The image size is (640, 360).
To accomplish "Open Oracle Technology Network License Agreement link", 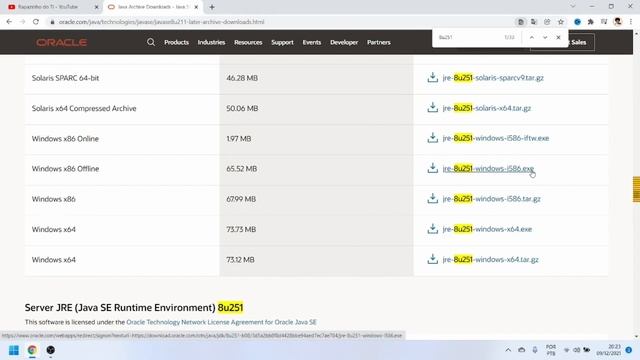I will coord(221,322).
